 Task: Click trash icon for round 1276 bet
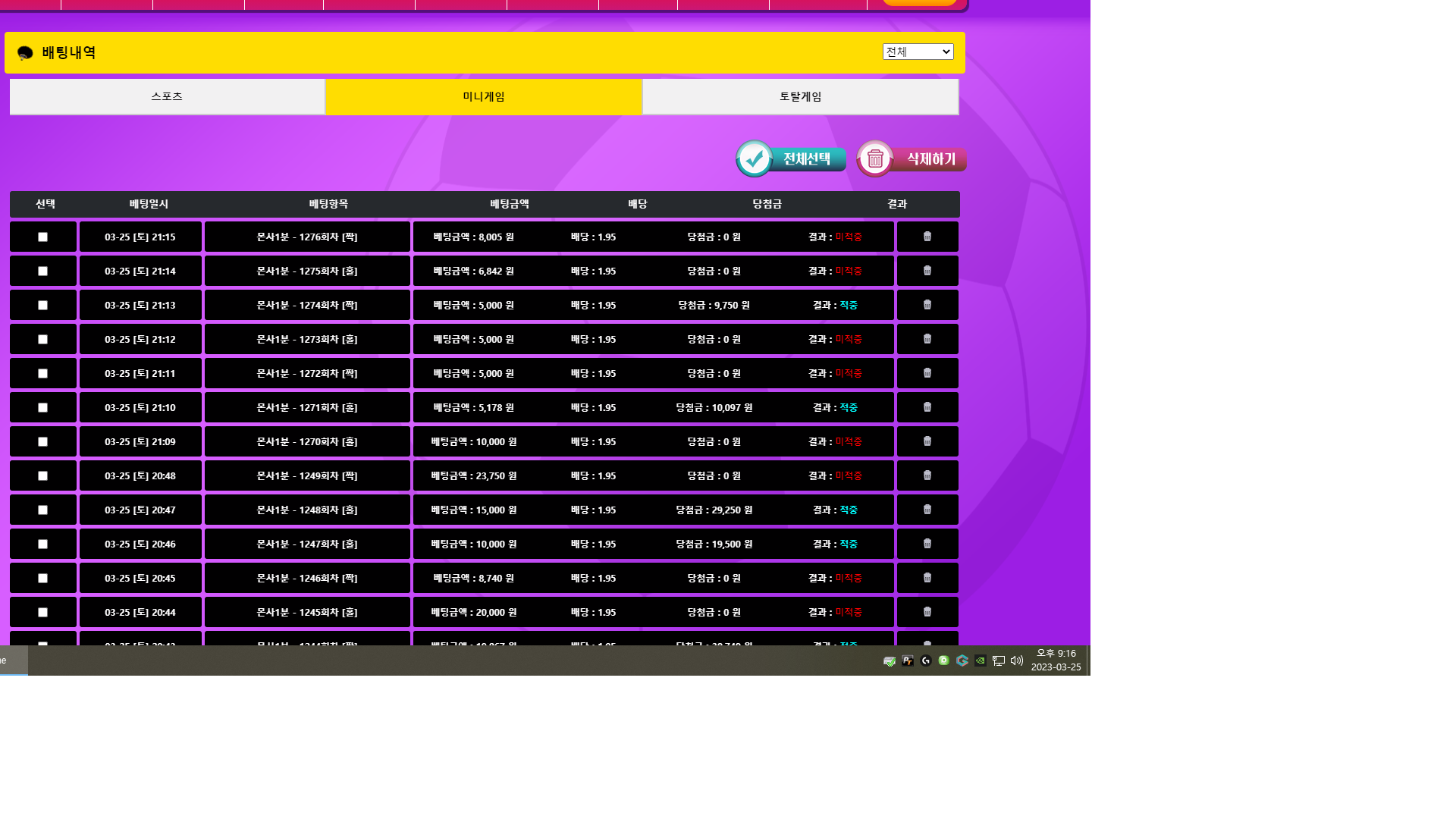tap(927, 237)
